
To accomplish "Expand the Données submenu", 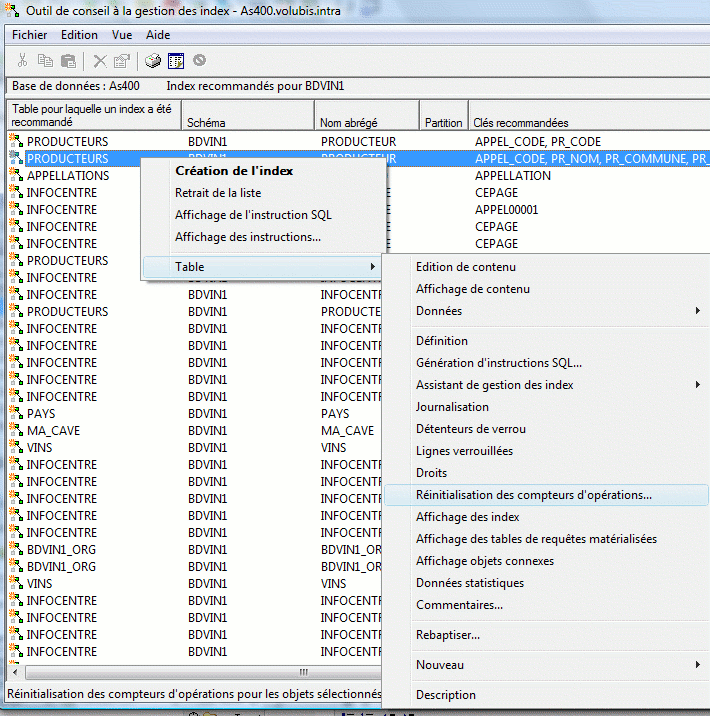I will (546, 311).
